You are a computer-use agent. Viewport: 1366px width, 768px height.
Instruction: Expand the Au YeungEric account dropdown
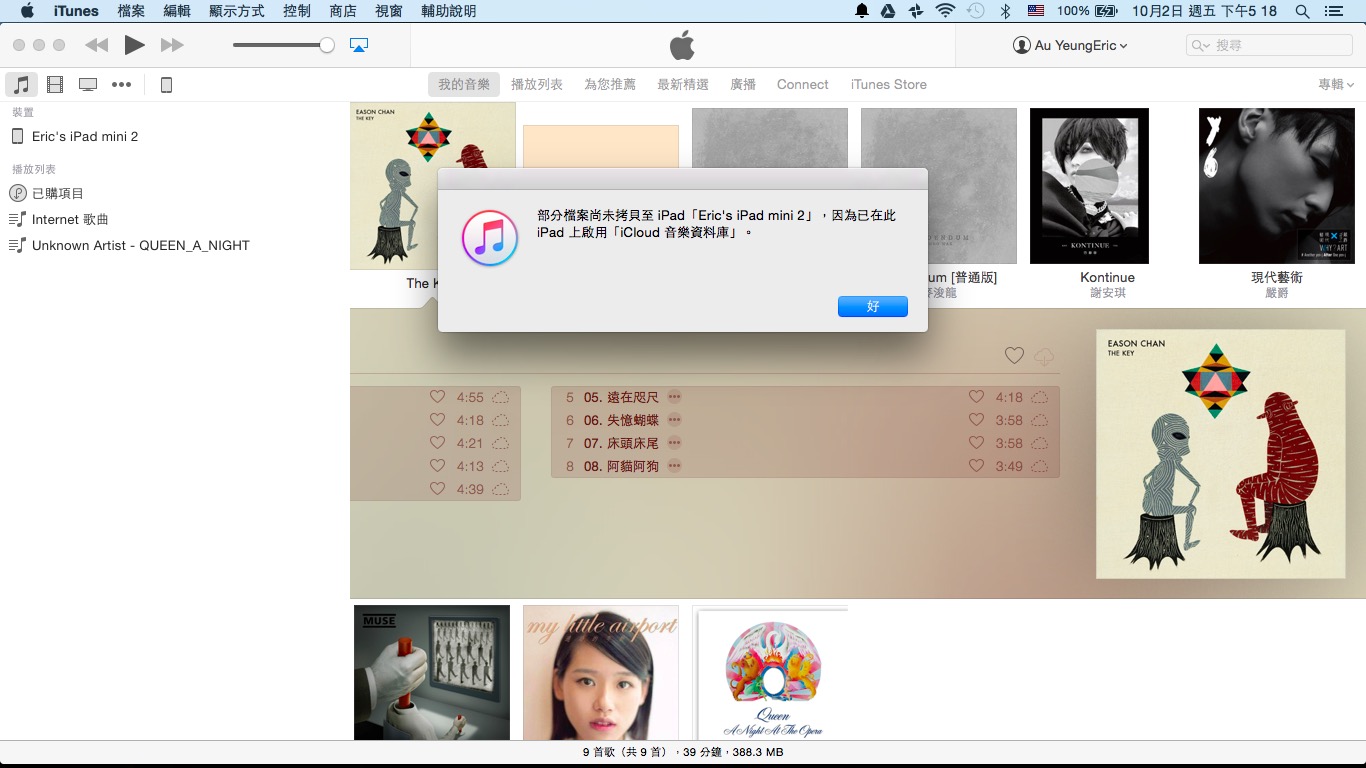click(1070, 45)
